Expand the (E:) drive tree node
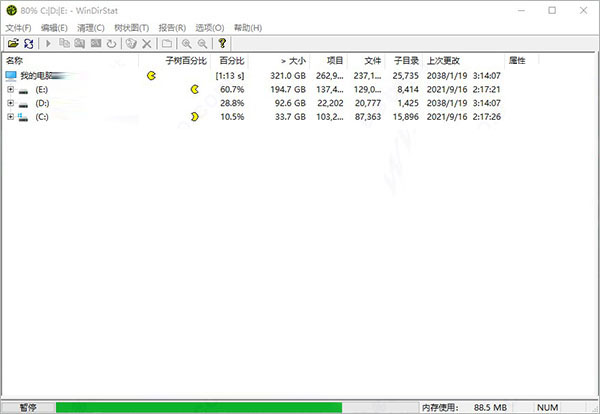Screen dimensions: 600x414 tap(10, 90)
